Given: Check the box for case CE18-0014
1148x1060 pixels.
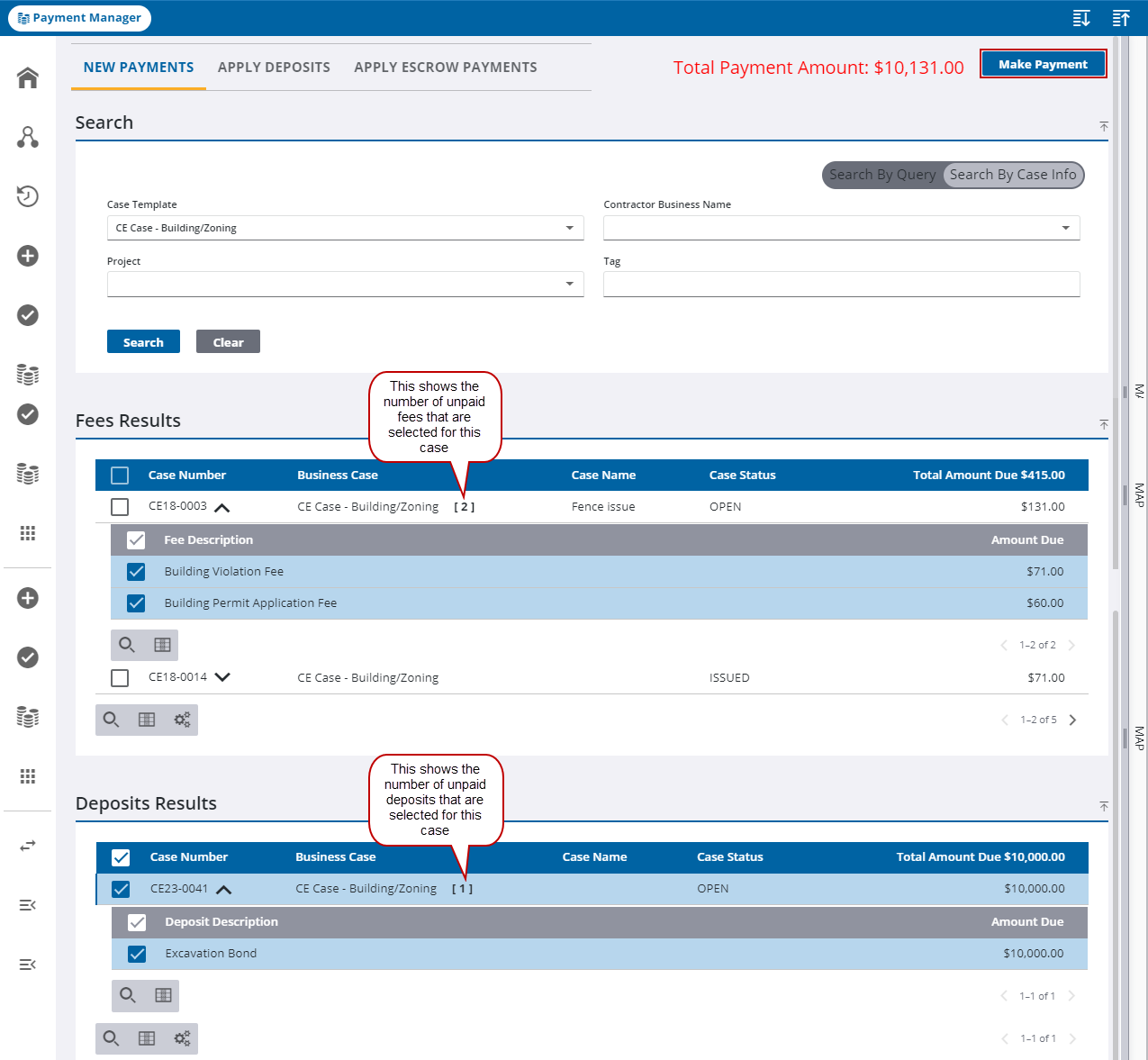Looking at the screenshot, I should [x=120, y=677].
